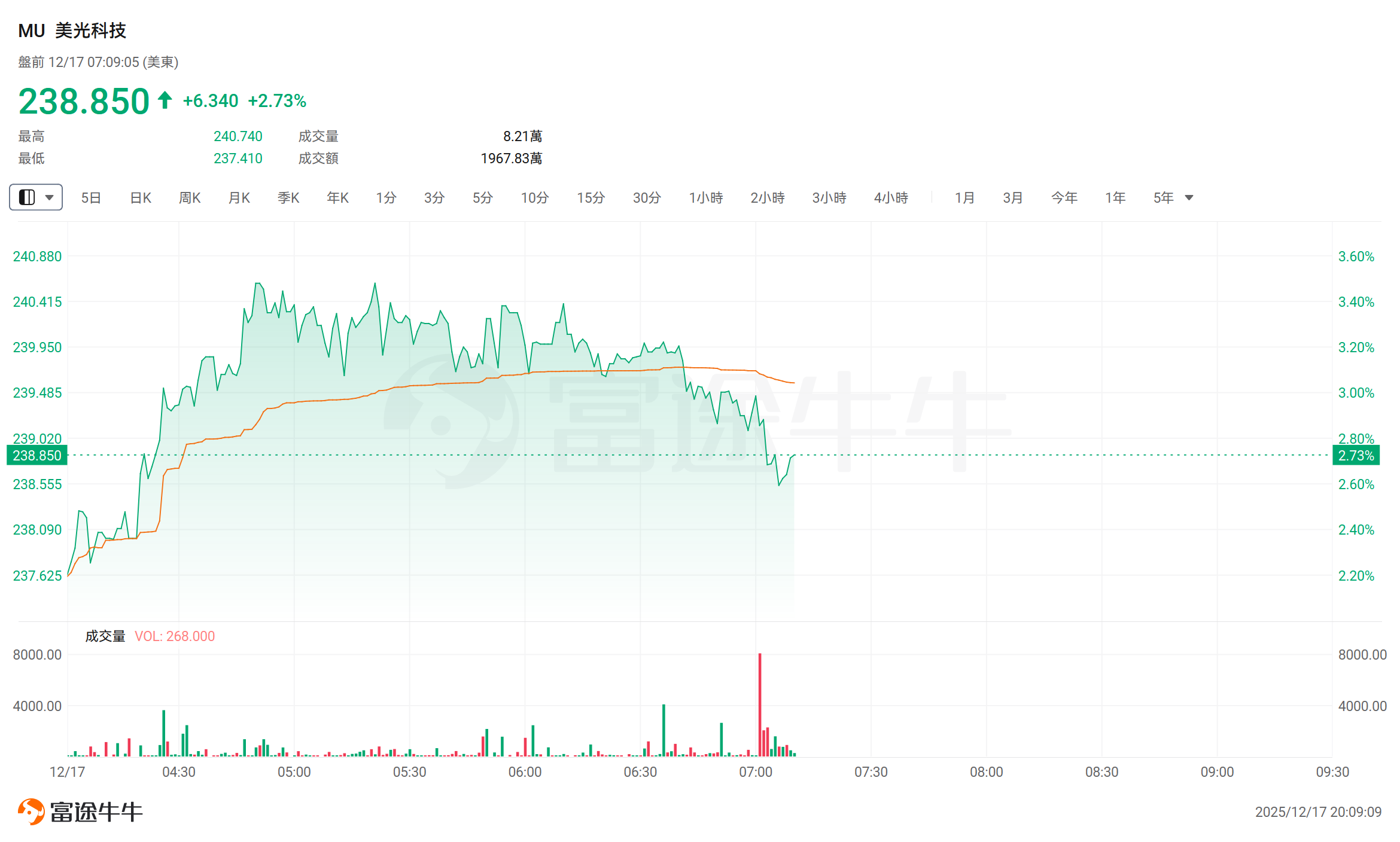Click the green up arrow beside the price
The image size is (1400, 842).
click(165, 100)
